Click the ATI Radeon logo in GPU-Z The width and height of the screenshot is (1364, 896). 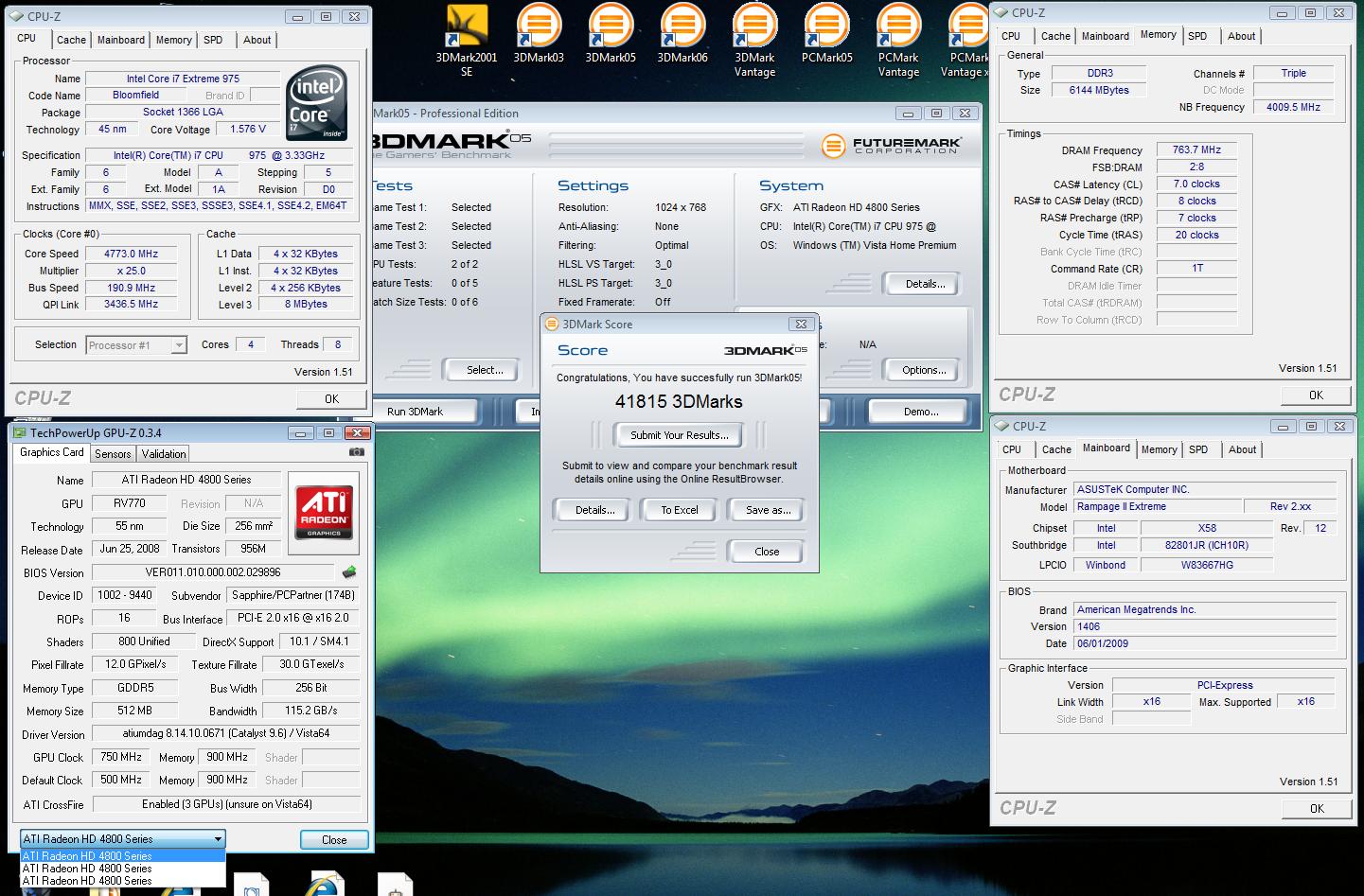point(324,514)
